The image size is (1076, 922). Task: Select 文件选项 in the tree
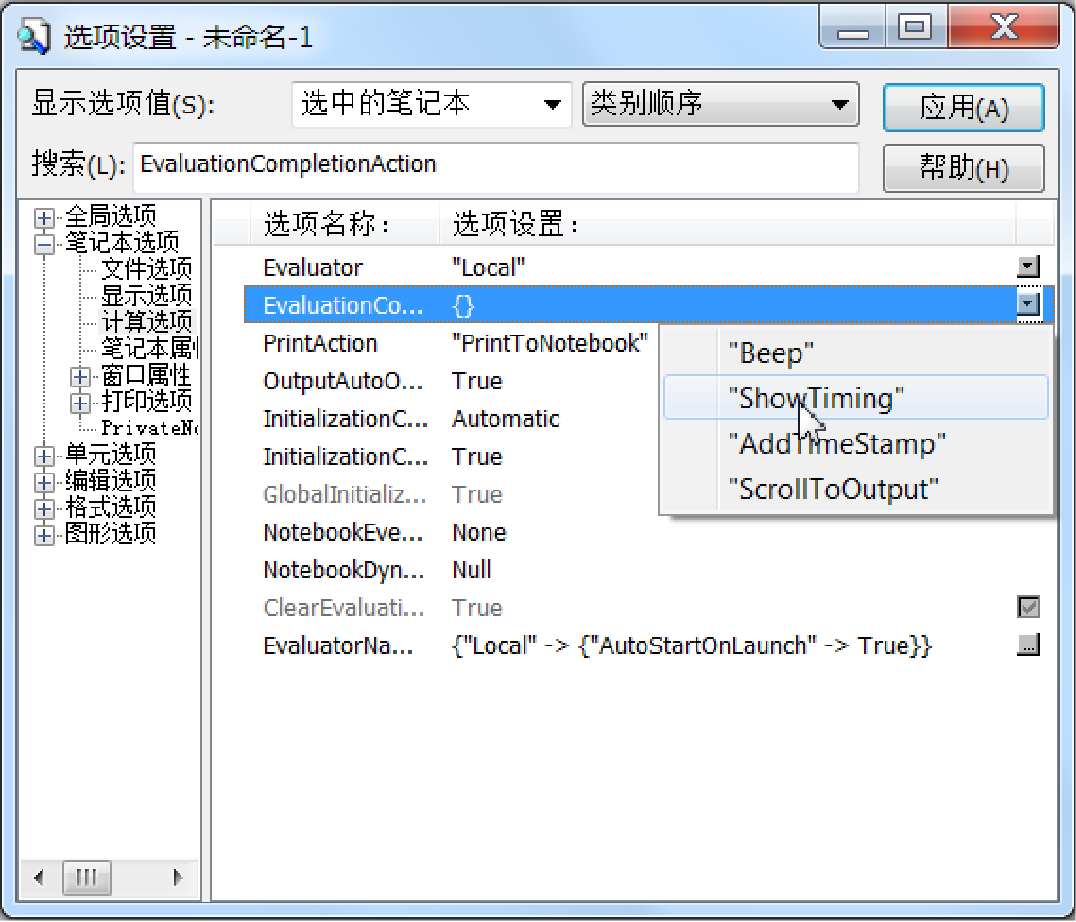(x=146, y=269)
